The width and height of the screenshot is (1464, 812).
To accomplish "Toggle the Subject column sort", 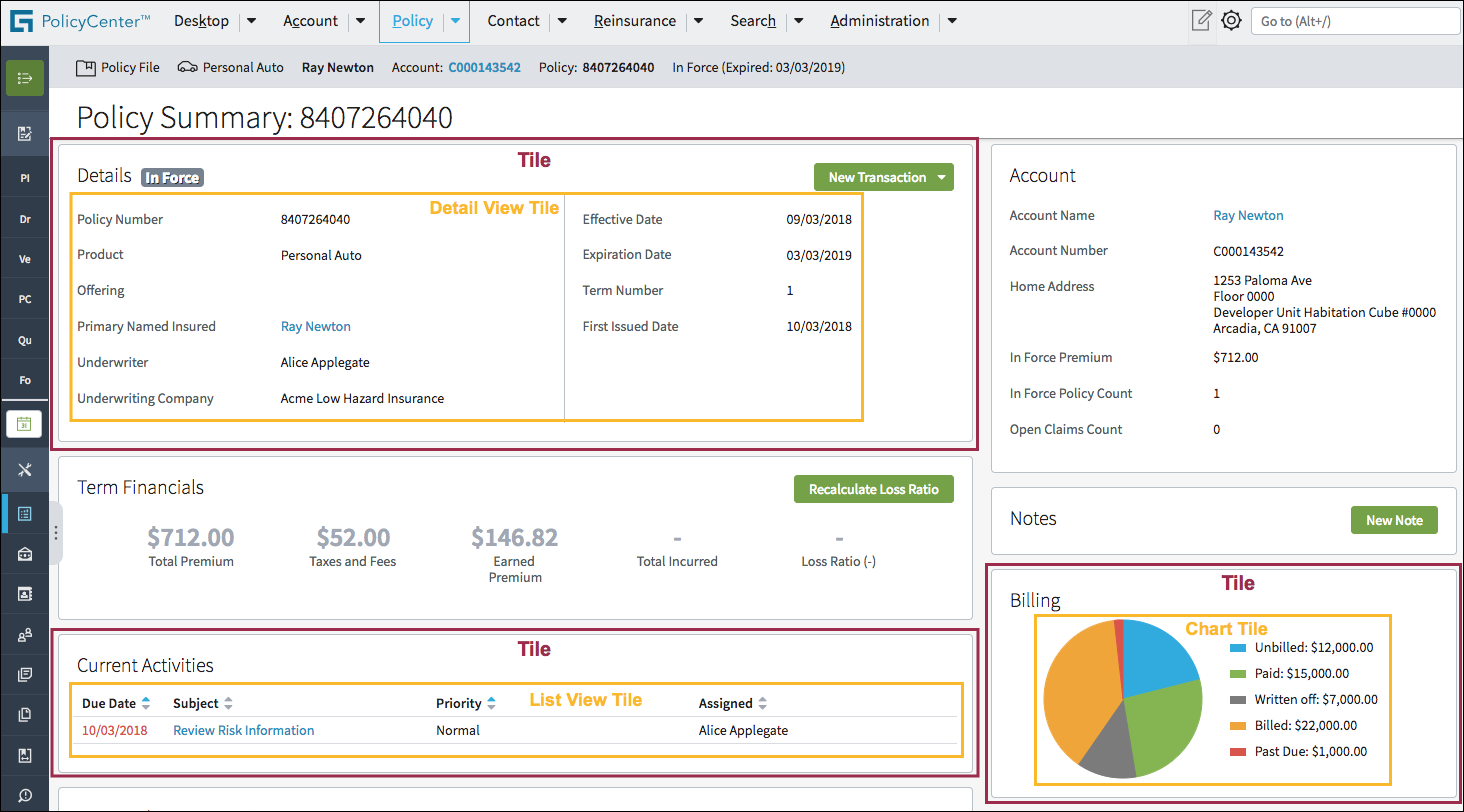I will click(x=227, y=702).
